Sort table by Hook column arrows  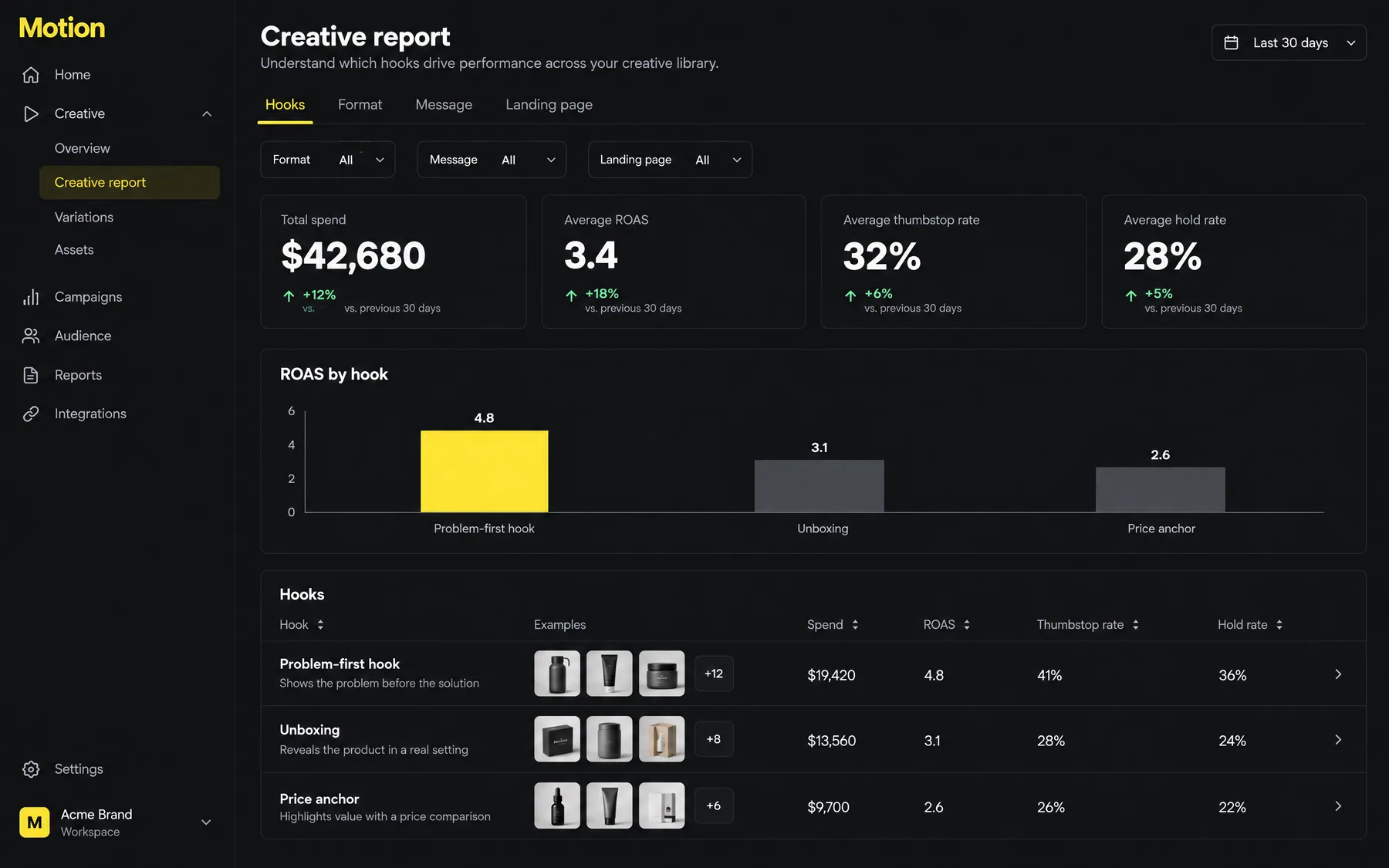click(320, 625)
